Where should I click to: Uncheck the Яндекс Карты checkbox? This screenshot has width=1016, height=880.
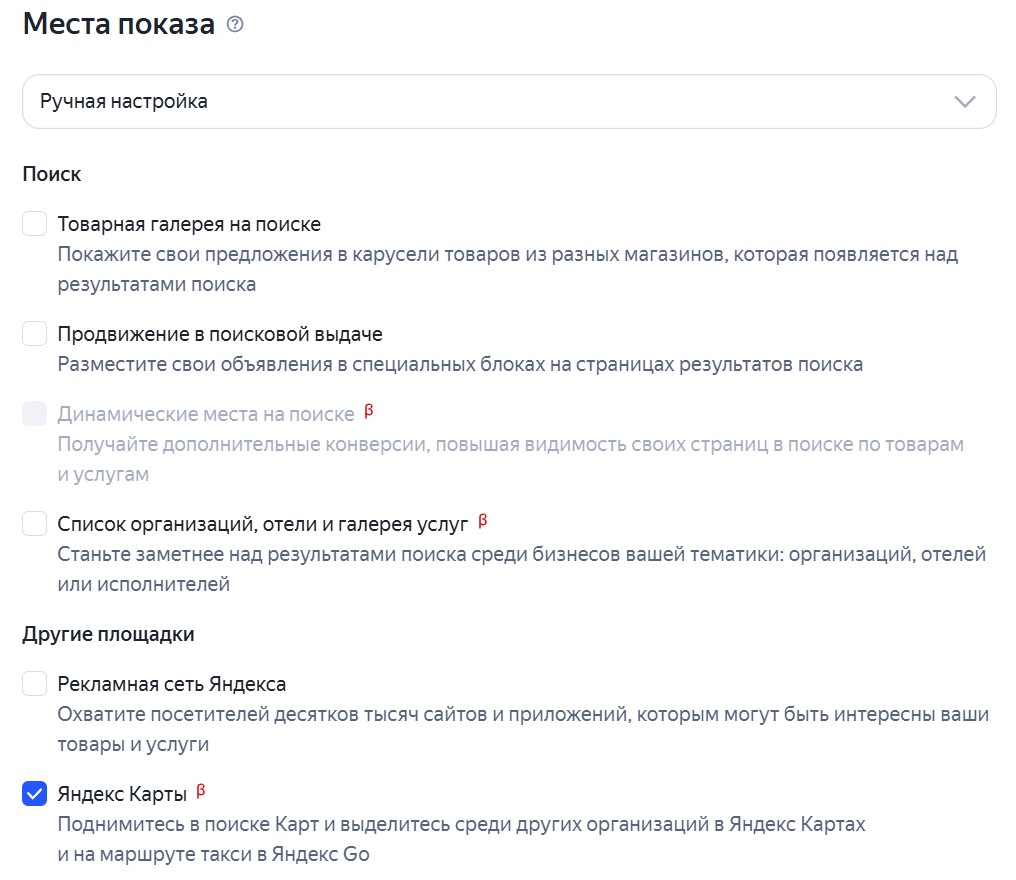(x=34, y=793)
